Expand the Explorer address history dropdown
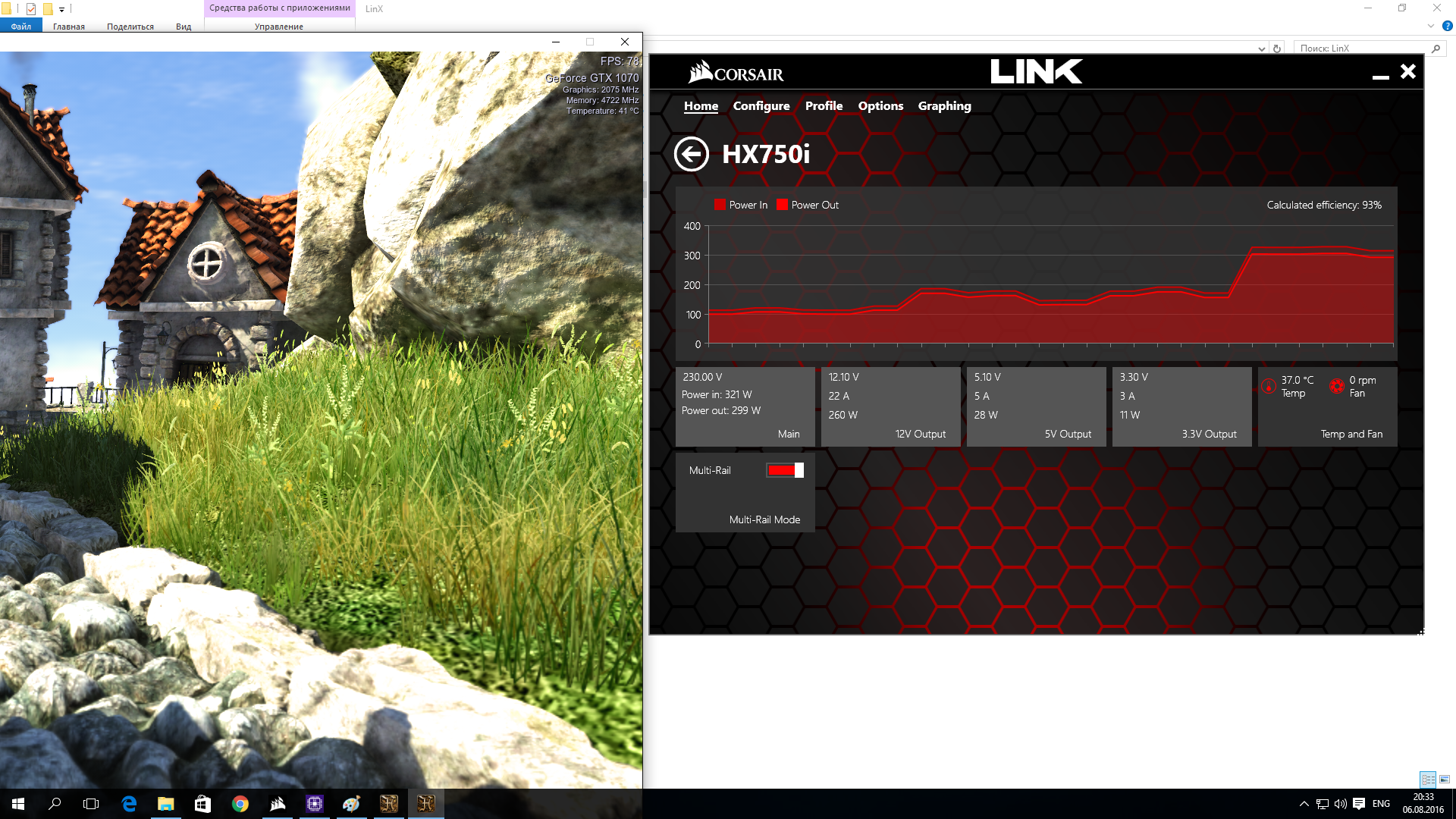Viewport: 1456px width, 819px height. coord(1261,49)
